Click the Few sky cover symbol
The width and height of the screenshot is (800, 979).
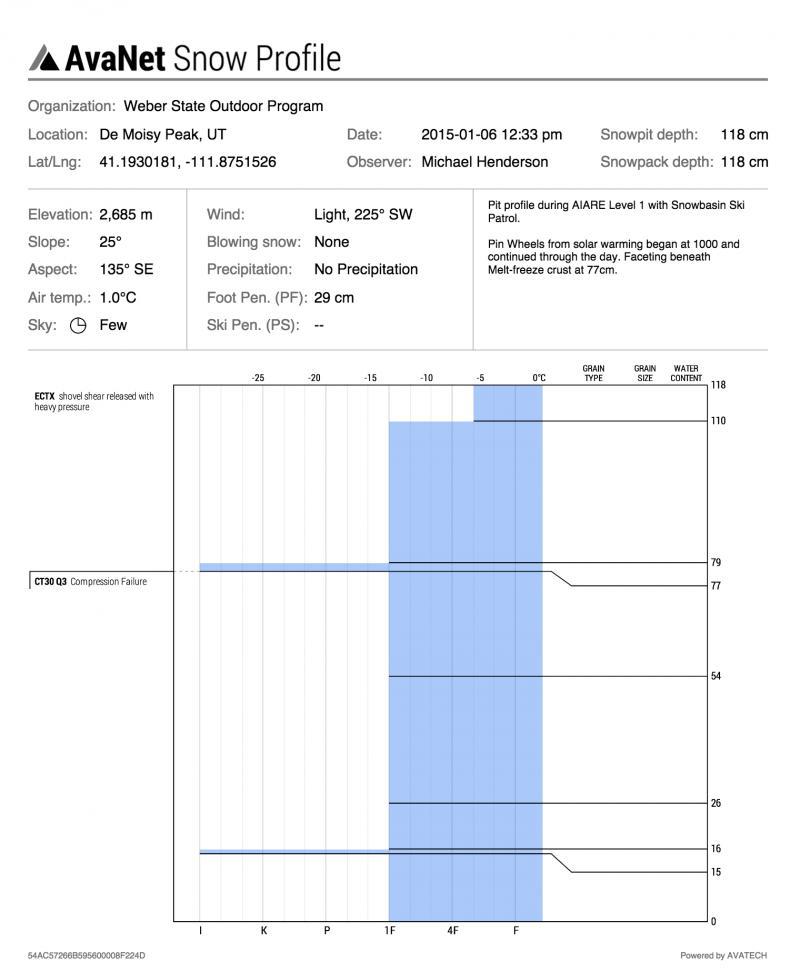click(78, 325)
